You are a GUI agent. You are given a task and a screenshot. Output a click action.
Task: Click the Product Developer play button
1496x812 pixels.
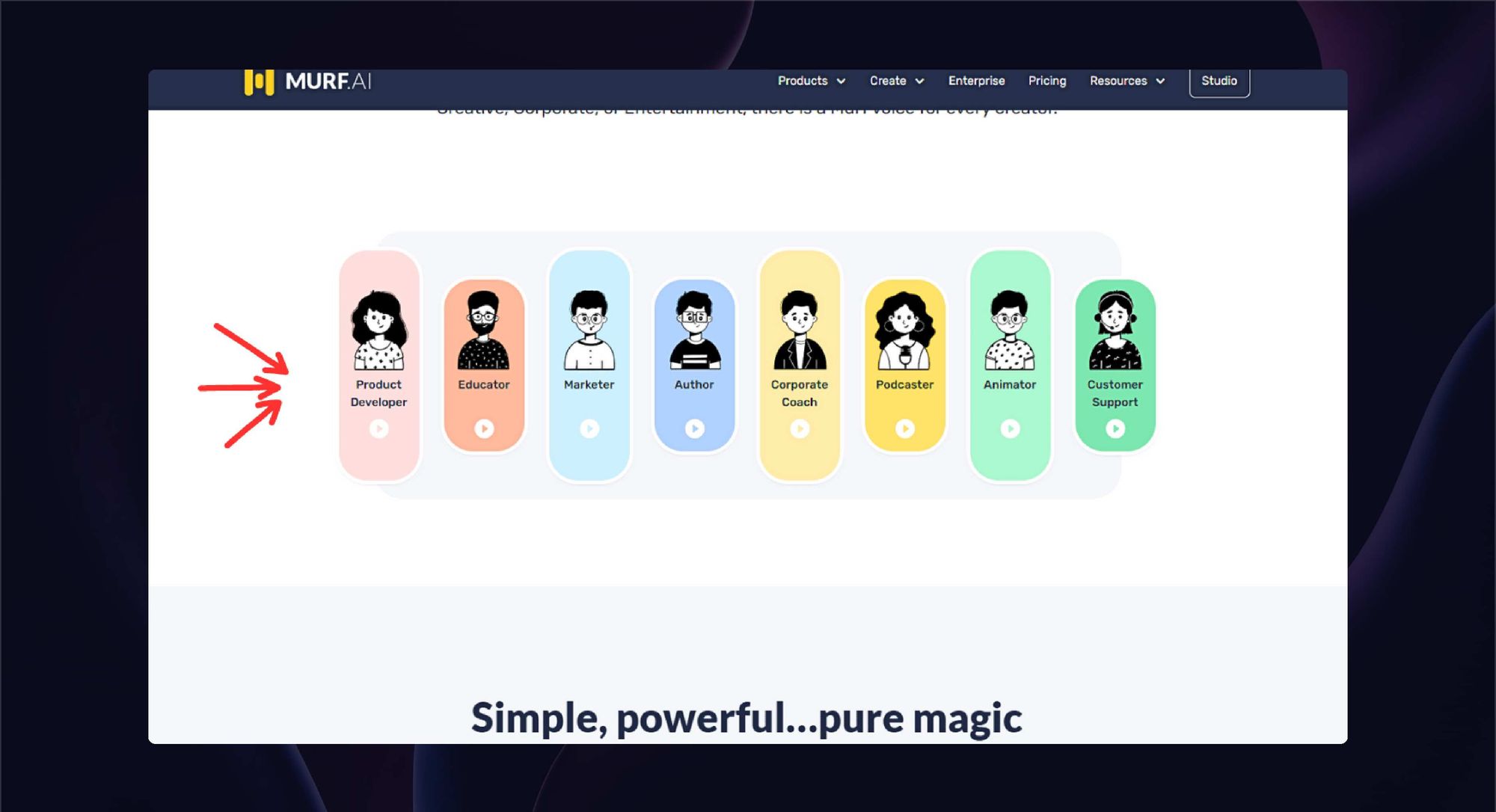(378, 429)
